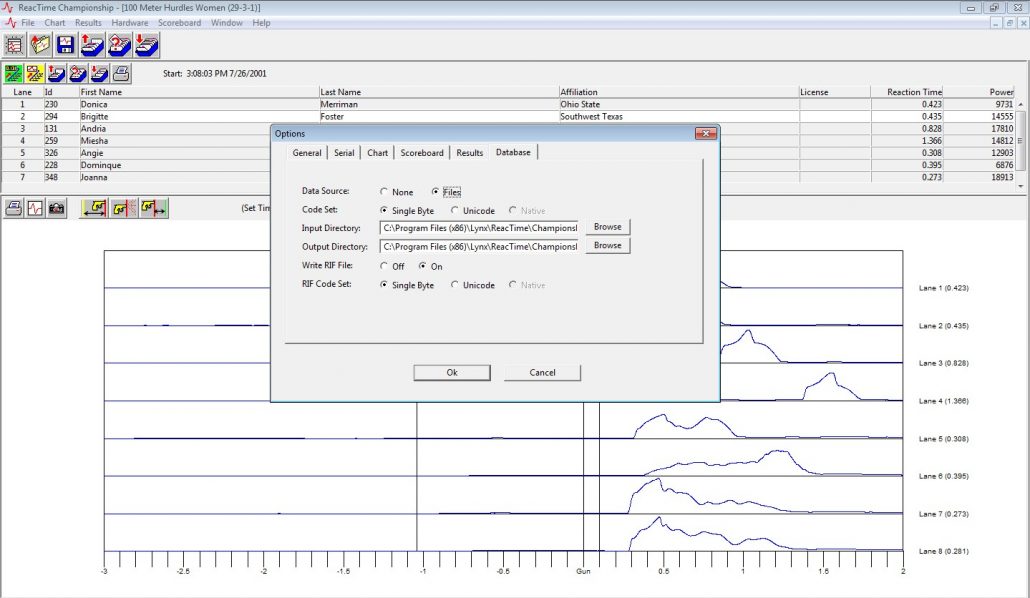Click the floppy disk save icon
Screen dimensions: 1030x598
(x=67, y=45)
